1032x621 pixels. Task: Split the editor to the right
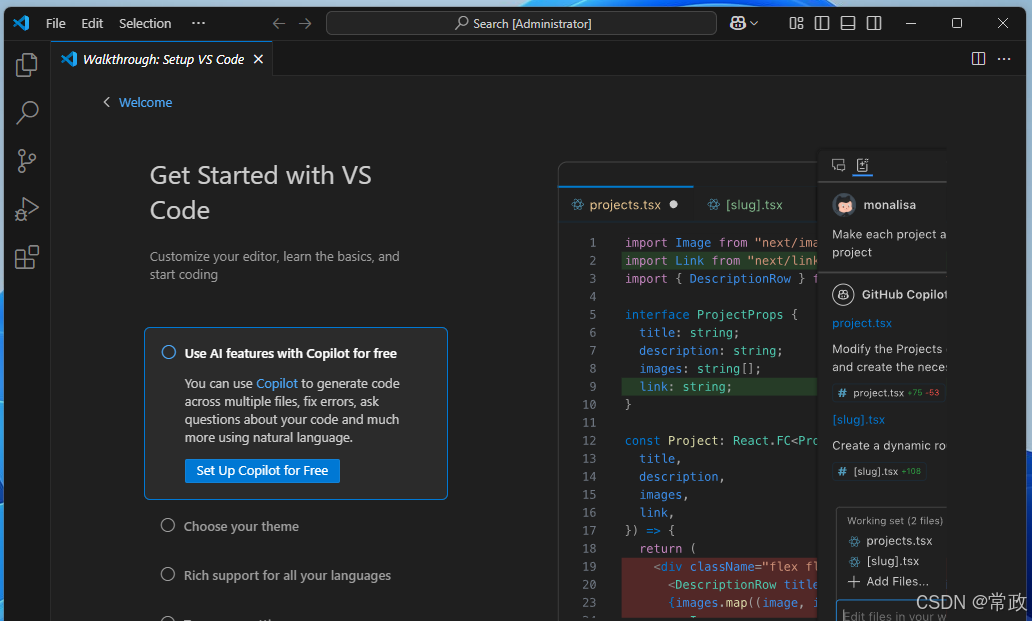click(979, 59)
